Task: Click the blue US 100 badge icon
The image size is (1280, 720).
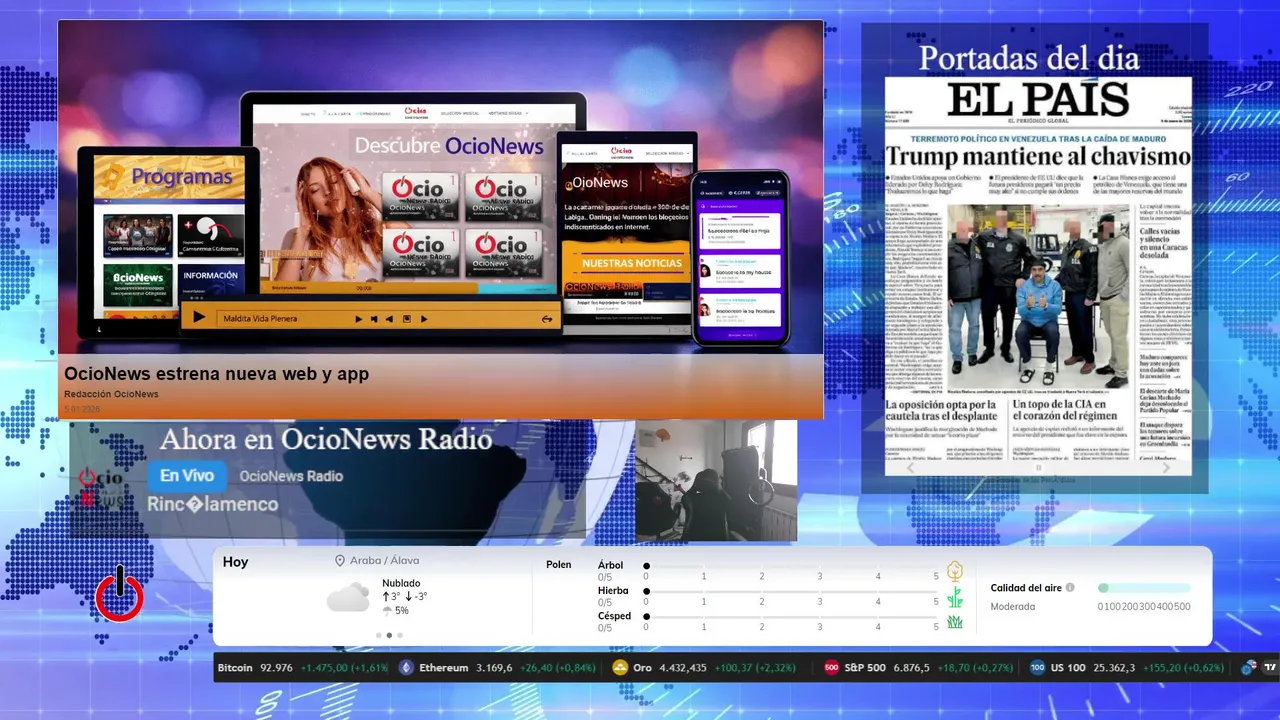Action: (1037, 668)
